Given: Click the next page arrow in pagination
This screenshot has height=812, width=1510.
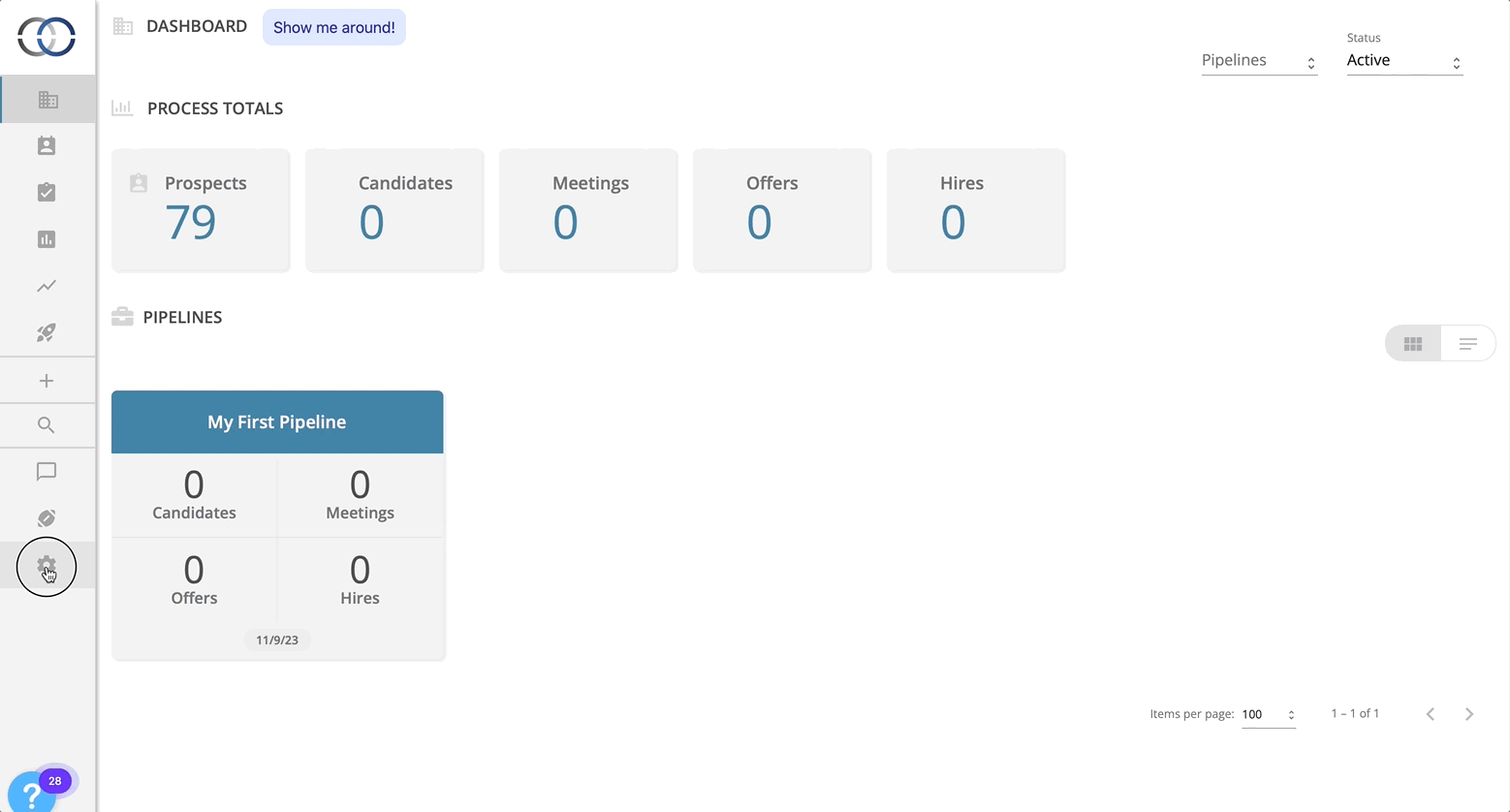Looking at the screenshot, I should 1469,713.
